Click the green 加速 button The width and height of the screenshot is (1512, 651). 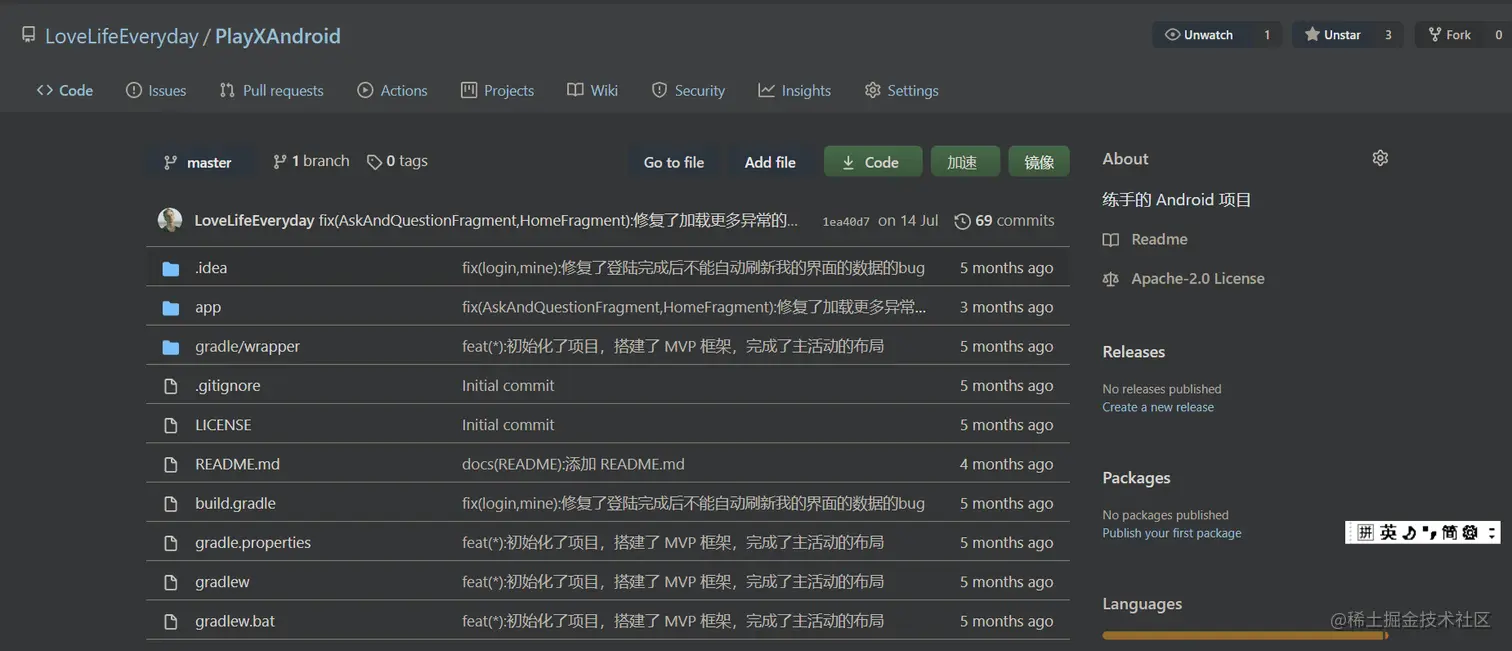(965, 162)
